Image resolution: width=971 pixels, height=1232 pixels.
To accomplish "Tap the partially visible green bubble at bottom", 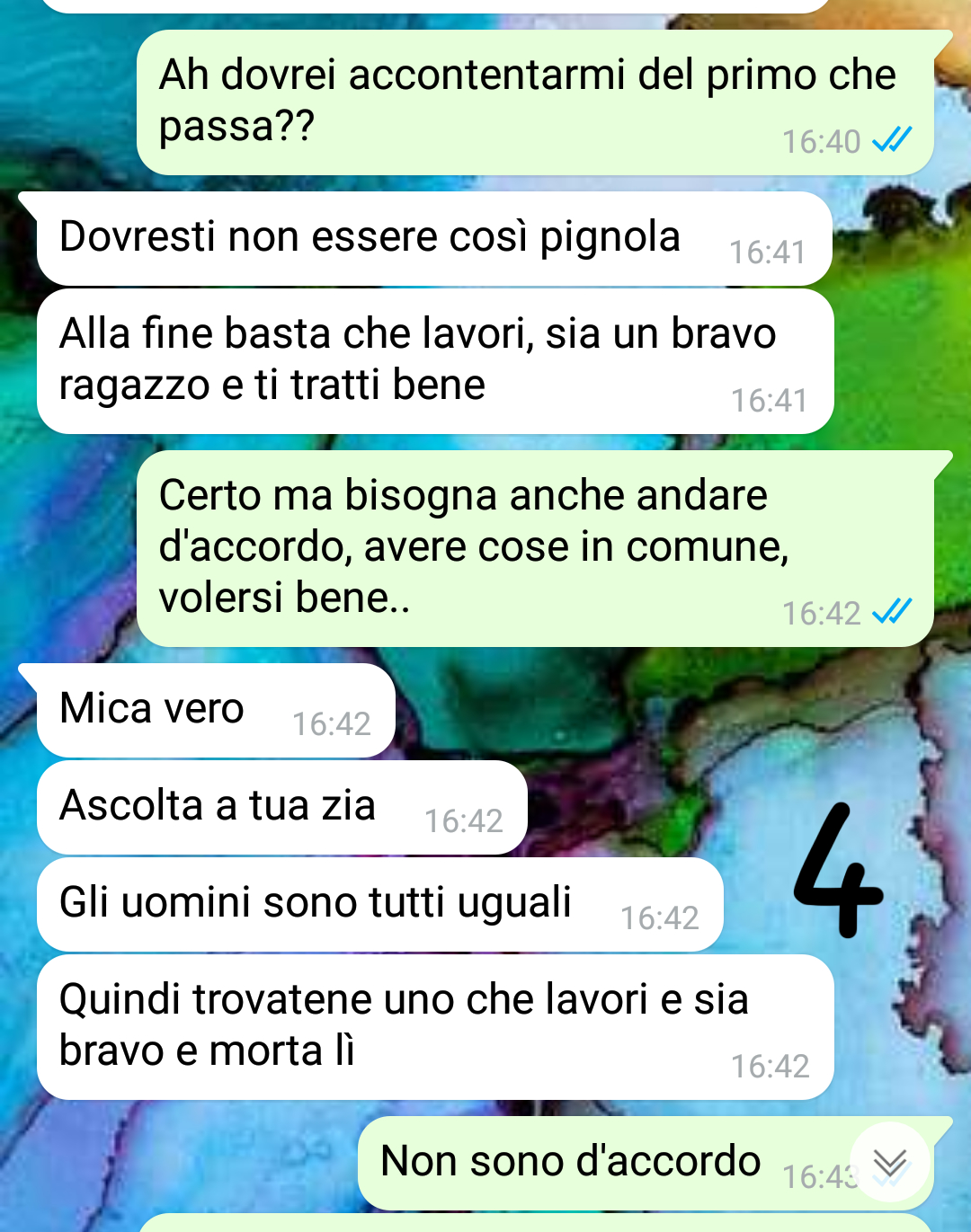I will (535, 1223).
